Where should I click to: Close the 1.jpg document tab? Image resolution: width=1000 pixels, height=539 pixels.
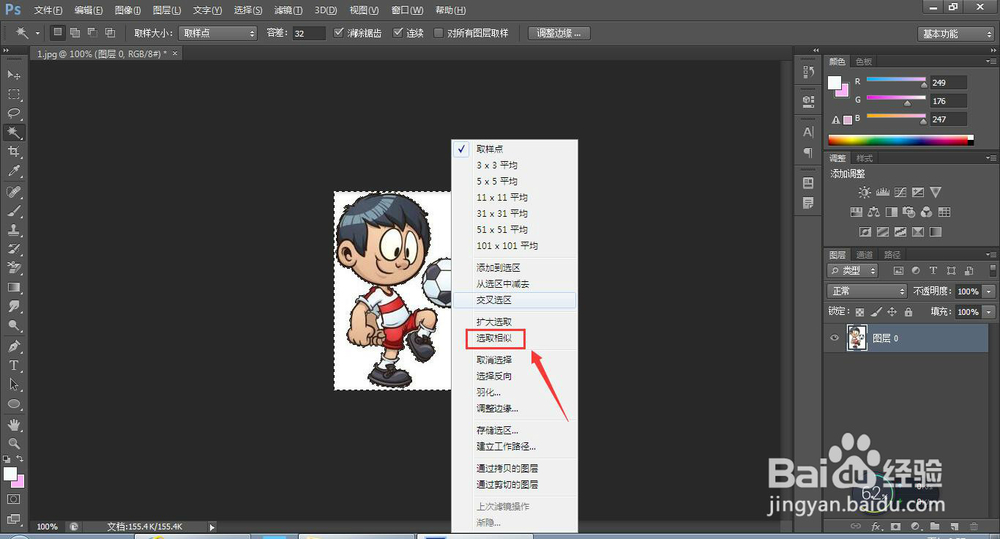tap(175, 54)
